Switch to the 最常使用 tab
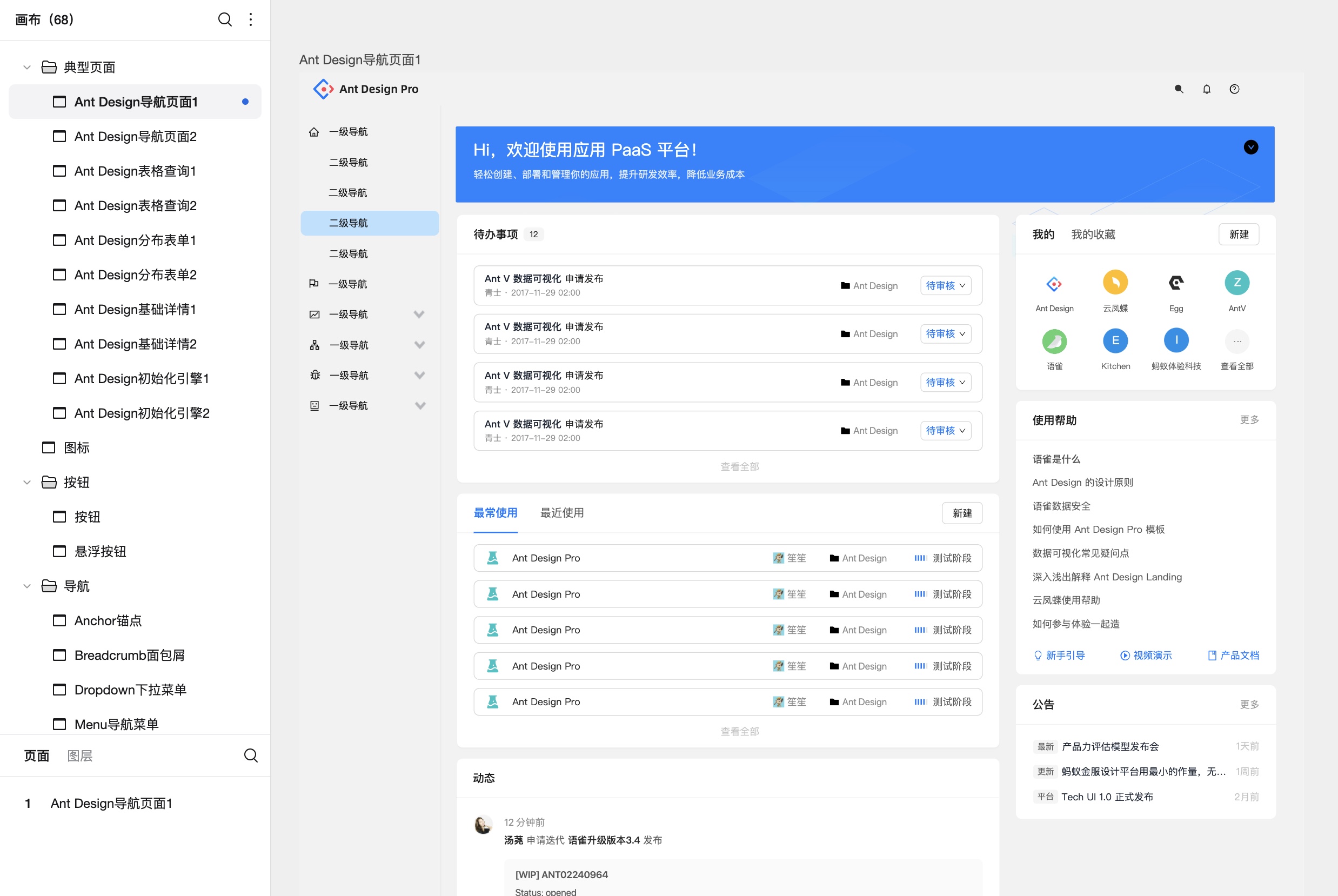Image resolution: width=1338 pixels, height=896 pixels. (496, 513)
